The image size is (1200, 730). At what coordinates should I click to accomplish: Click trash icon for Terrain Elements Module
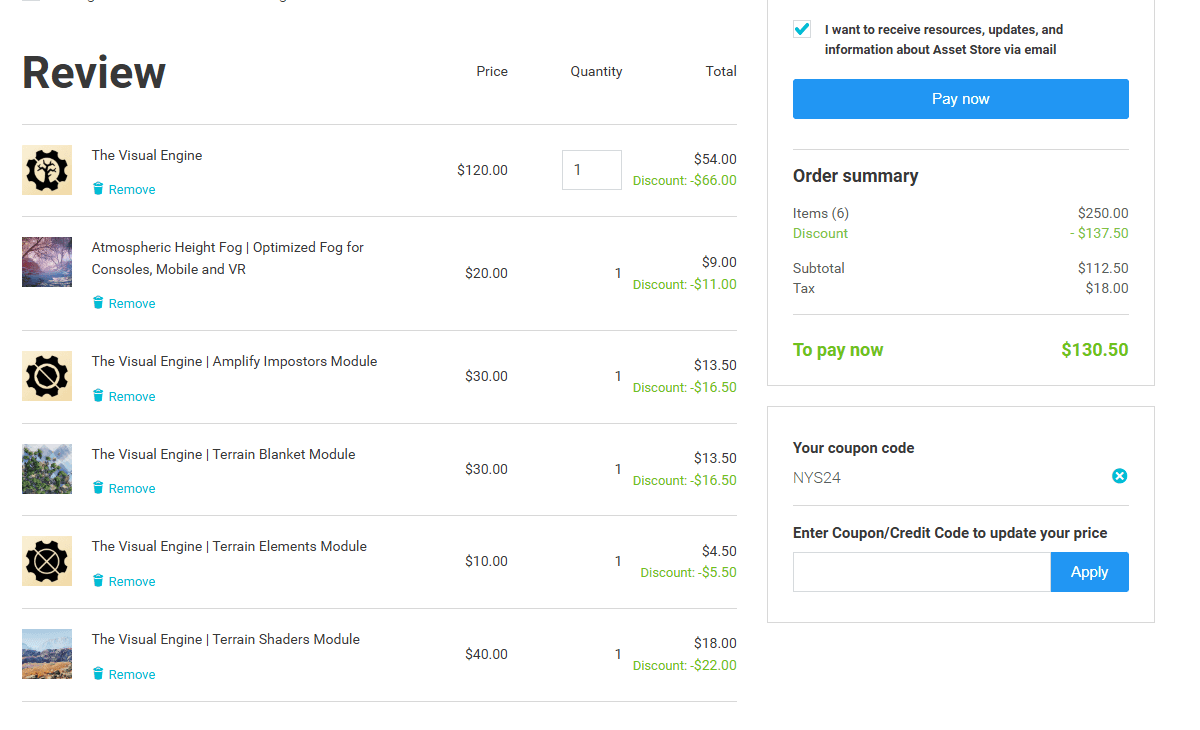(98, 581)
